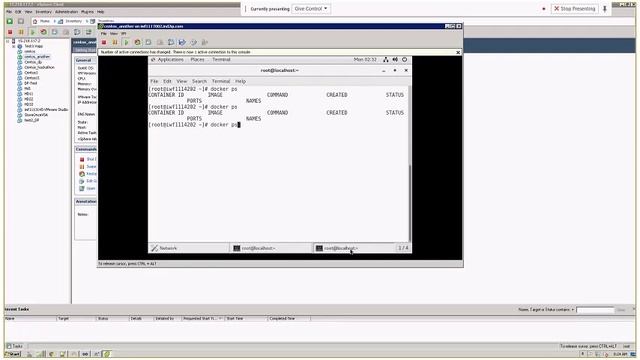
Task: Click the Recent Tasks filter input field
Action: pyautogui.click(x=595, y=310)
